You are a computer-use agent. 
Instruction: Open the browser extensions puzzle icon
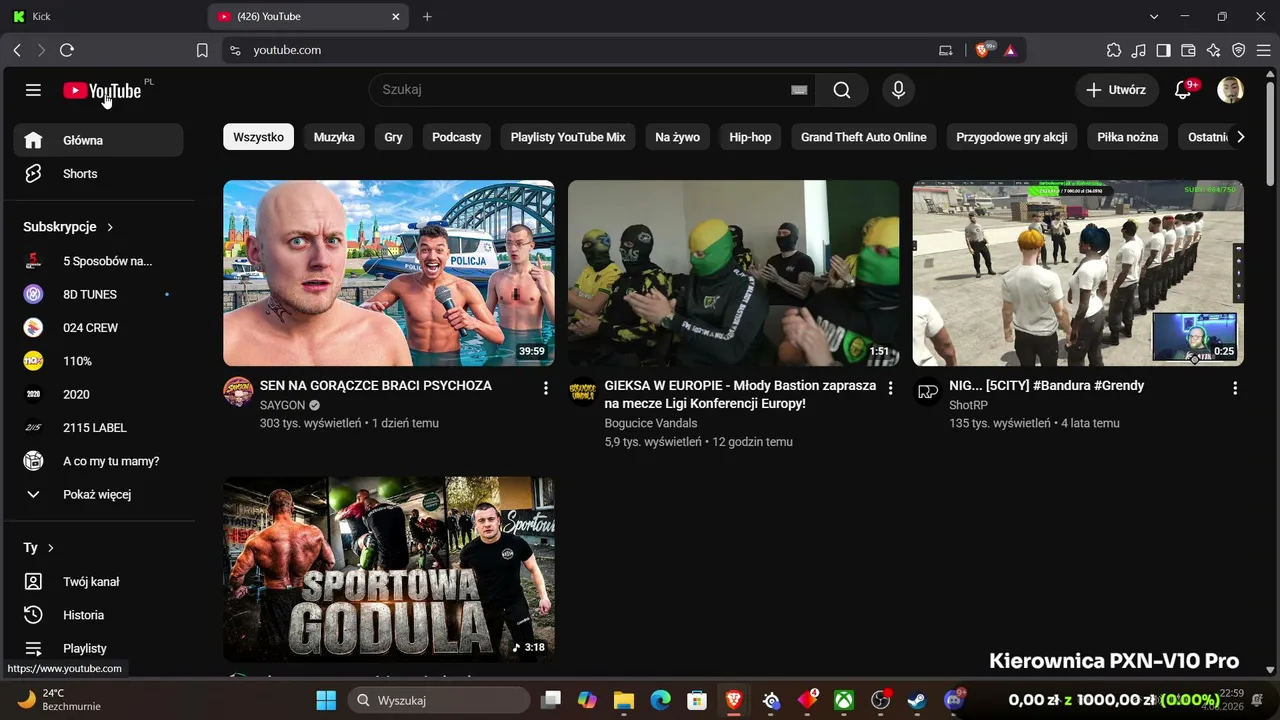pos(1114,50)
